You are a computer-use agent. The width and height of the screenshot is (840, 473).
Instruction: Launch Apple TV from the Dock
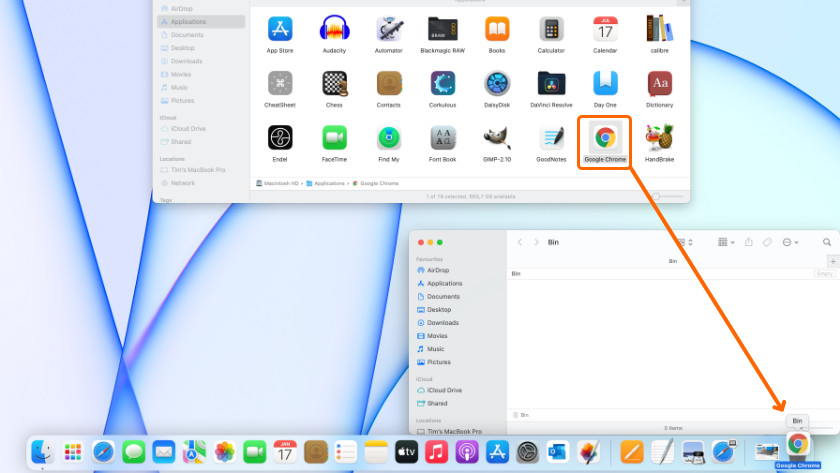click(407, 452)
